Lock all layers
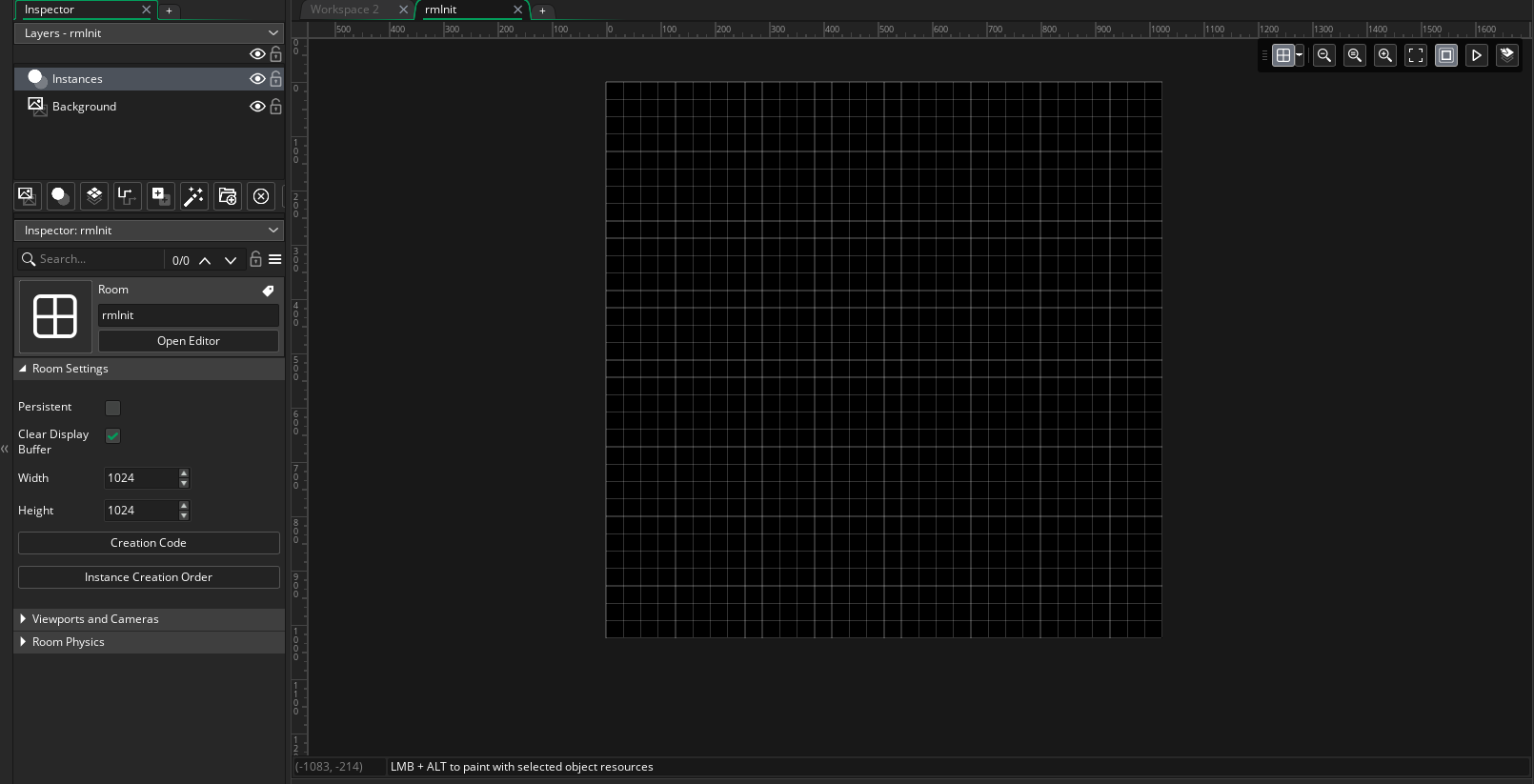This screenshot has height=784, width=1534. click(x=276, y=54)
